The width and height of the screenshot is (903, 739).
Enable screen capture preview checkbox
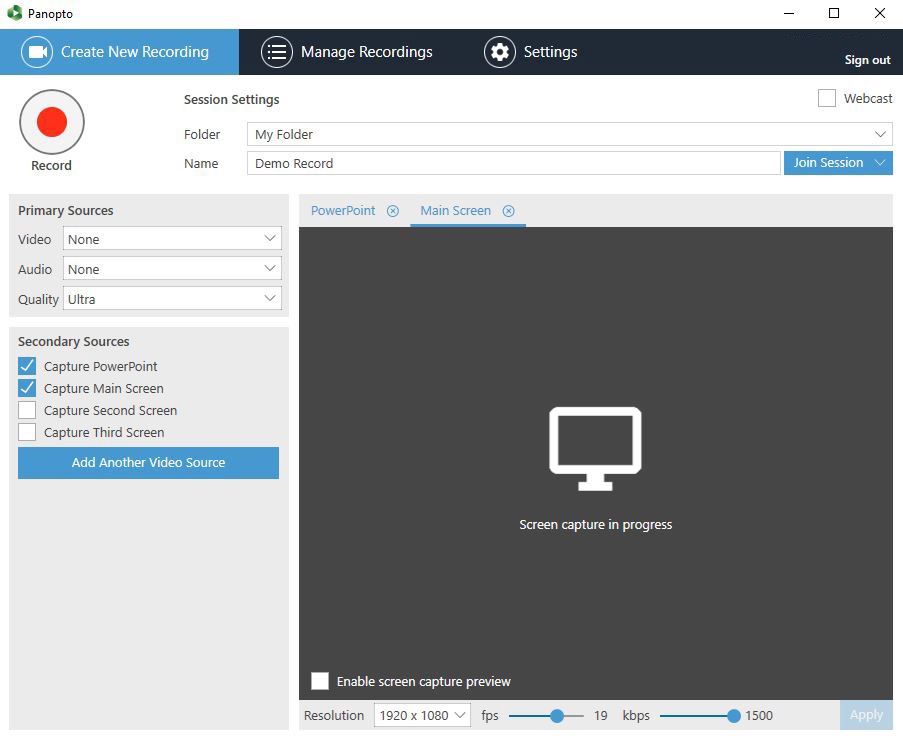tap(320, 681)
